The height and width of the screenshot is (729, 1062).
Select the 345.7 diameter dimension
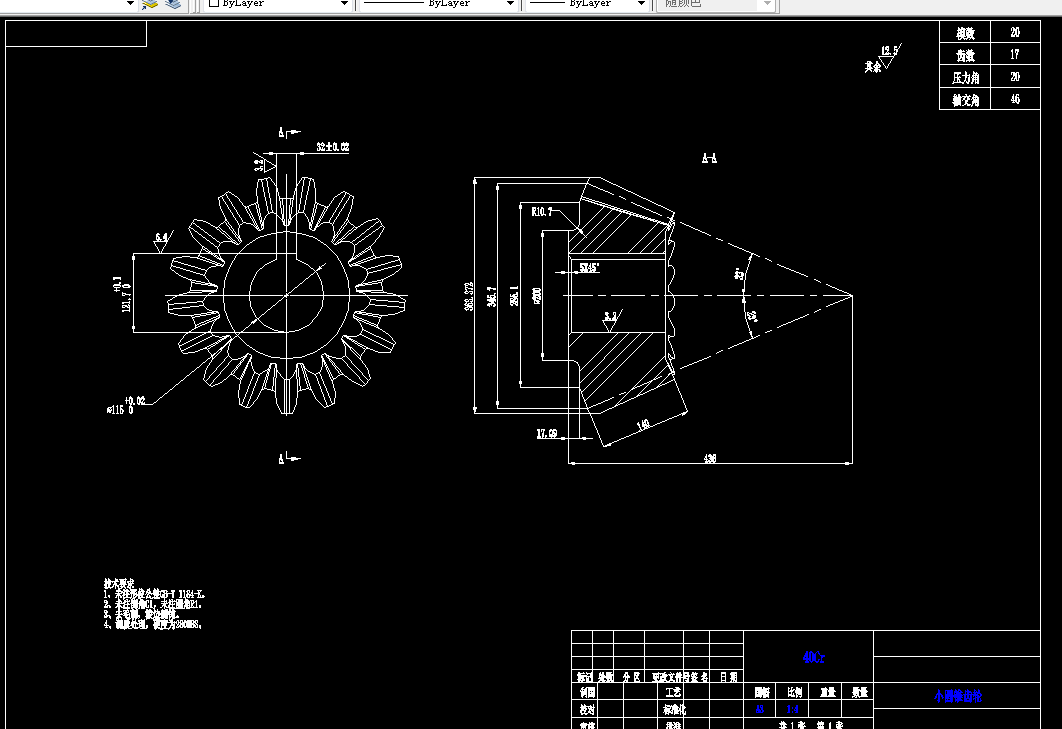click(492, 296)
